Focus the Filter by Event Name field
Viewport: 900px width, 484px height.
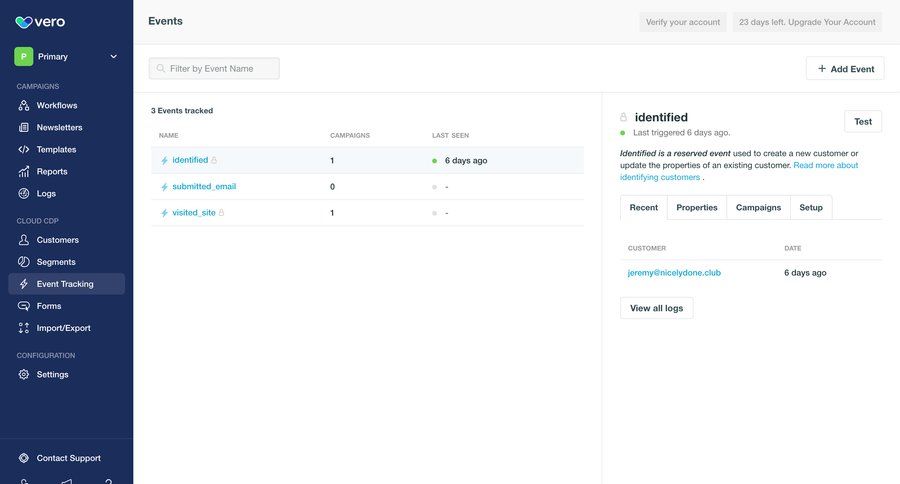pyautogui.click(x=214, y=68)
